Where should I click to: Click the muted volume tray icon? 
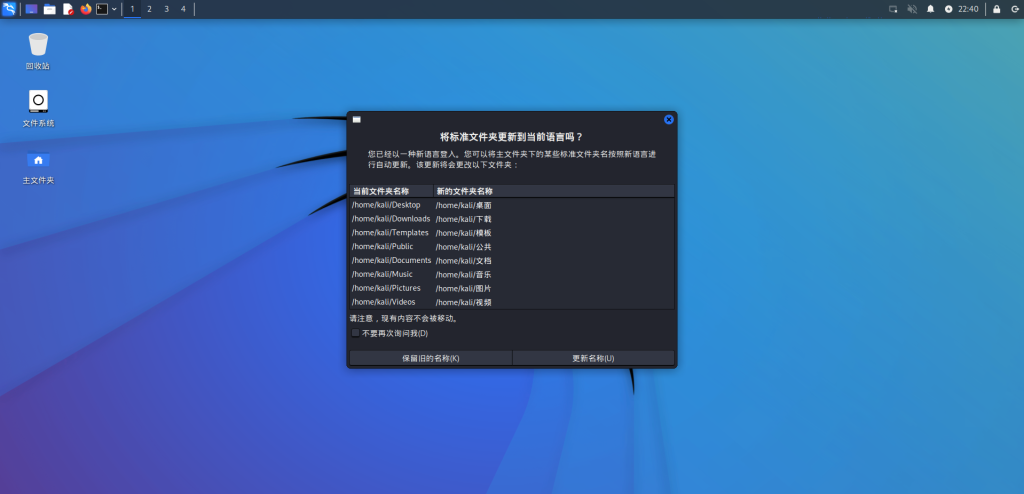point(912,9)
